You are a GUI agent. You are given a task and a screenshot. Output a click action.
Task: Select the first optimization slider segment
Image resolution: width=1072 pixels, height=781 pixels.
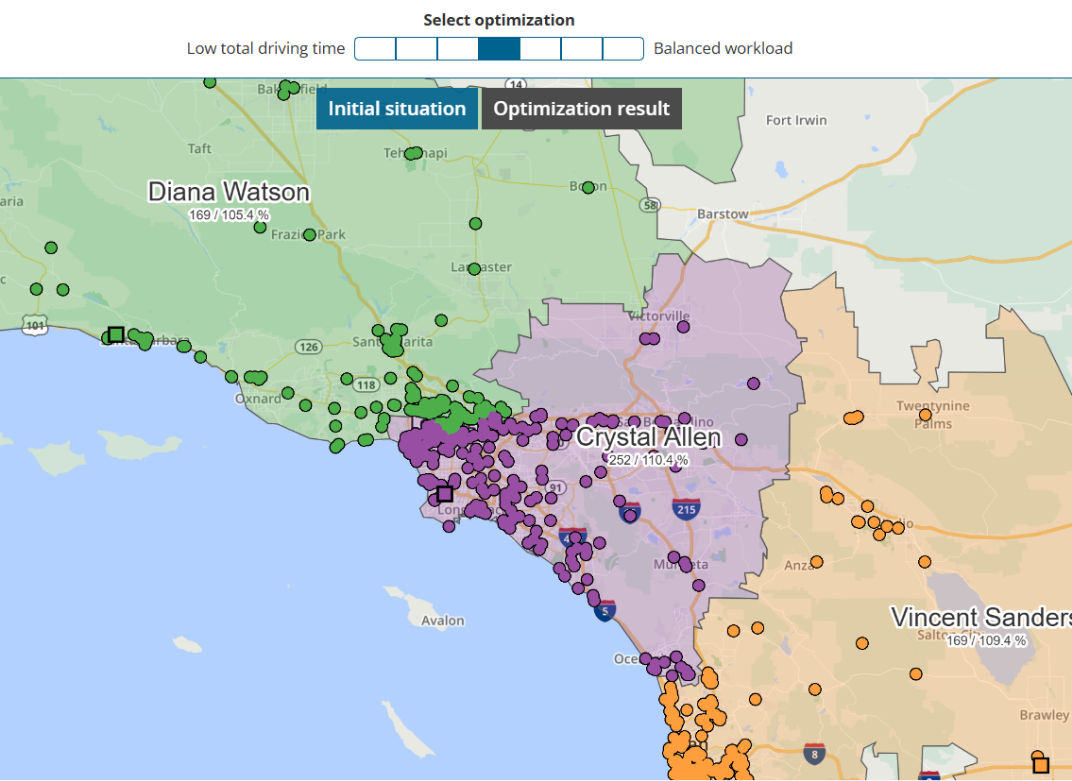375,49
